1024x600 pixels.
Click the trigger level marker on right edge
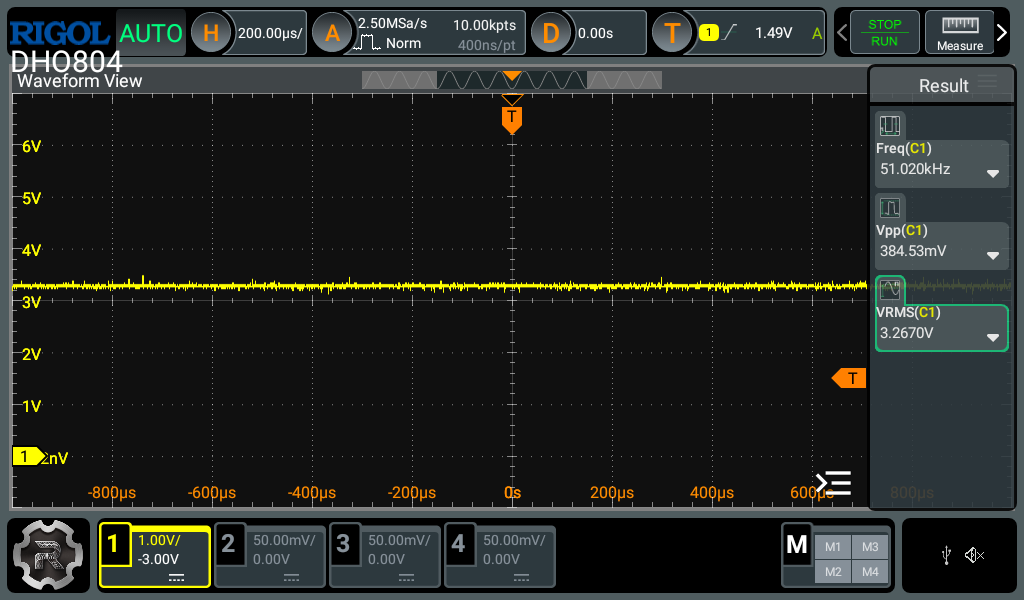coord(850,378)
